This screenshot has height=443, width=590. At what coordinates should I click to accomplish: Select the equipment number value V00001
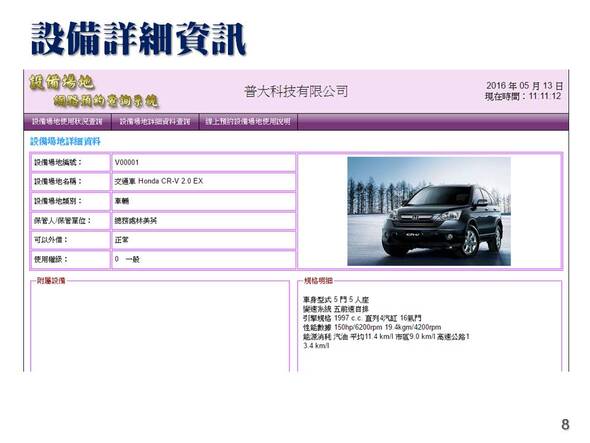click(127, 163)
